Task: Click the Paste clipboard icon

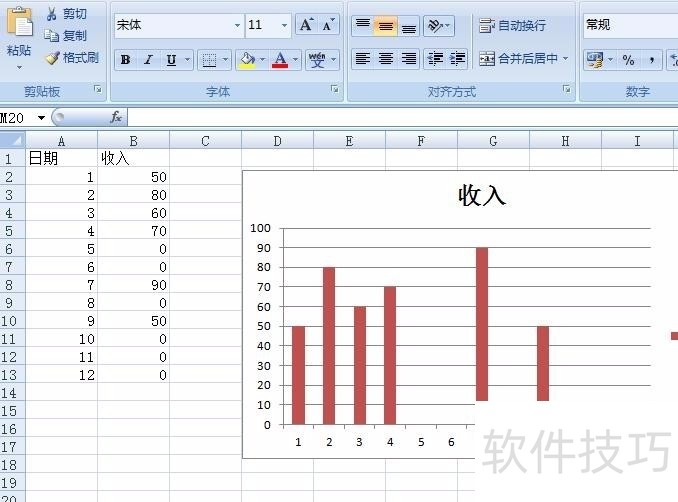Action: [x=19, y=22]
